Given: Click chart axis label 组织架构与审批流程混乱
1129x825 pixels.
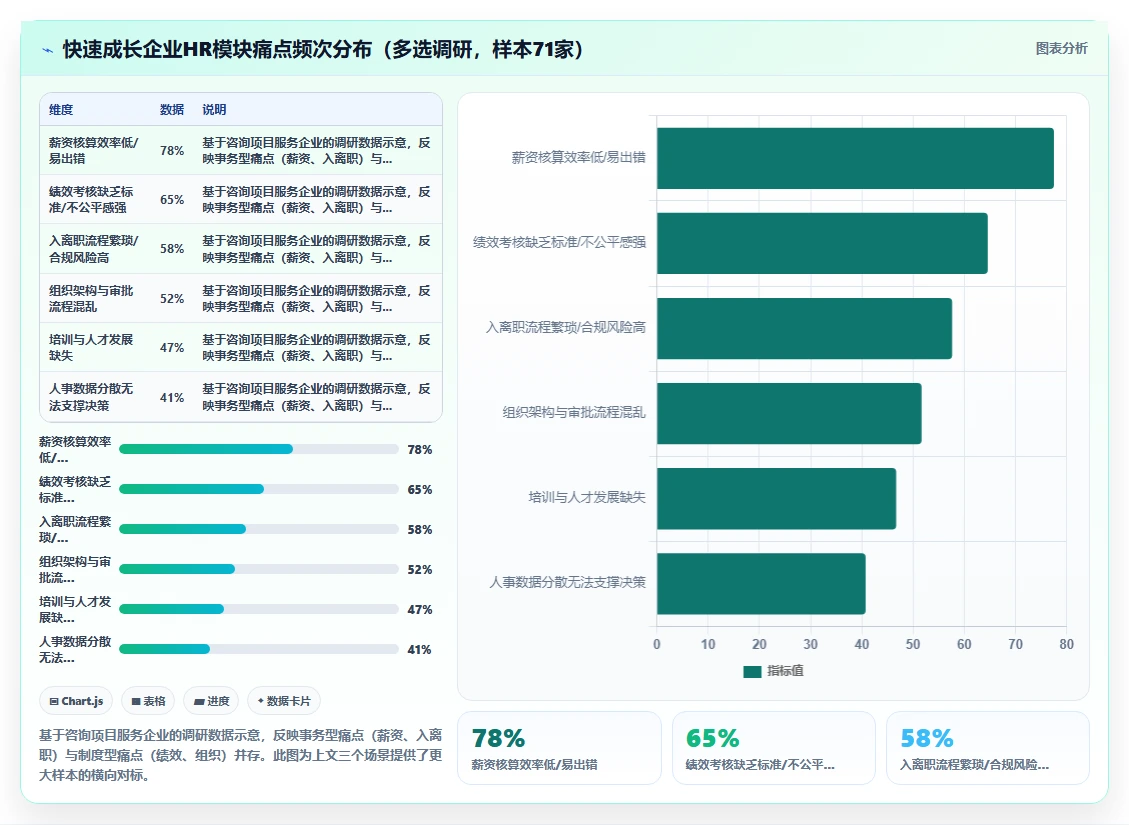Looking at the screenshot, I should click(574, 412).
